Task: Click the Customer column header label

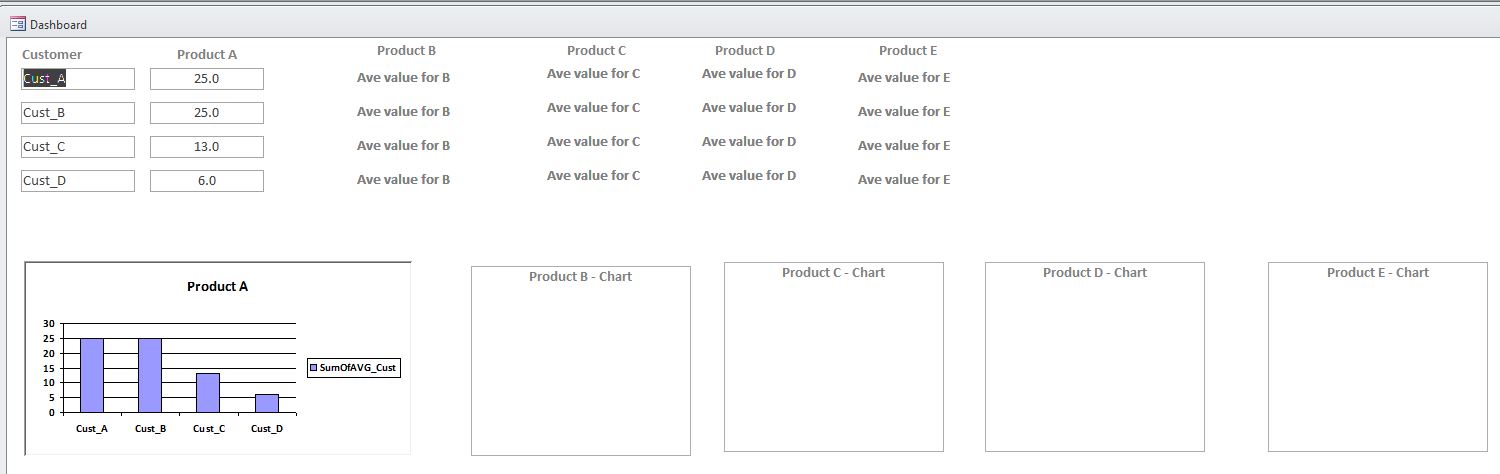Action: tap(52, 55)
